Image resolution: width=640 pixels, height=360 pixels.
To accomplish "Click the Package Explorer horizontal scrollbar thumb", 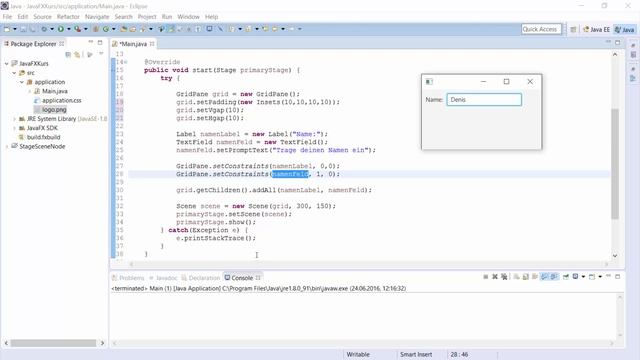I will (53, 343).
